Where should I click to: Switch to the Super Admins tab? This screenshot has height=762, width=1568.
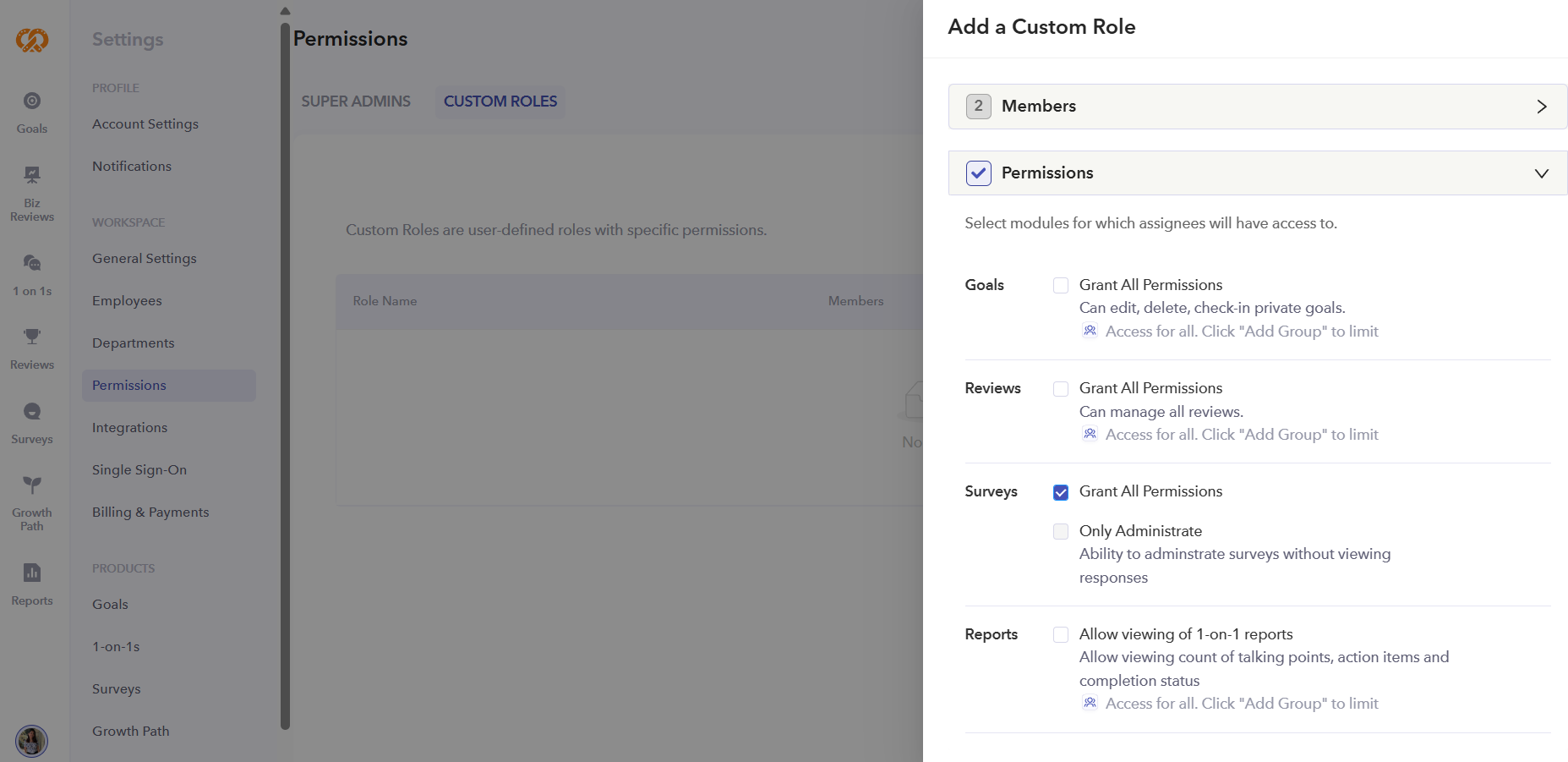click(x=355, y=101)
